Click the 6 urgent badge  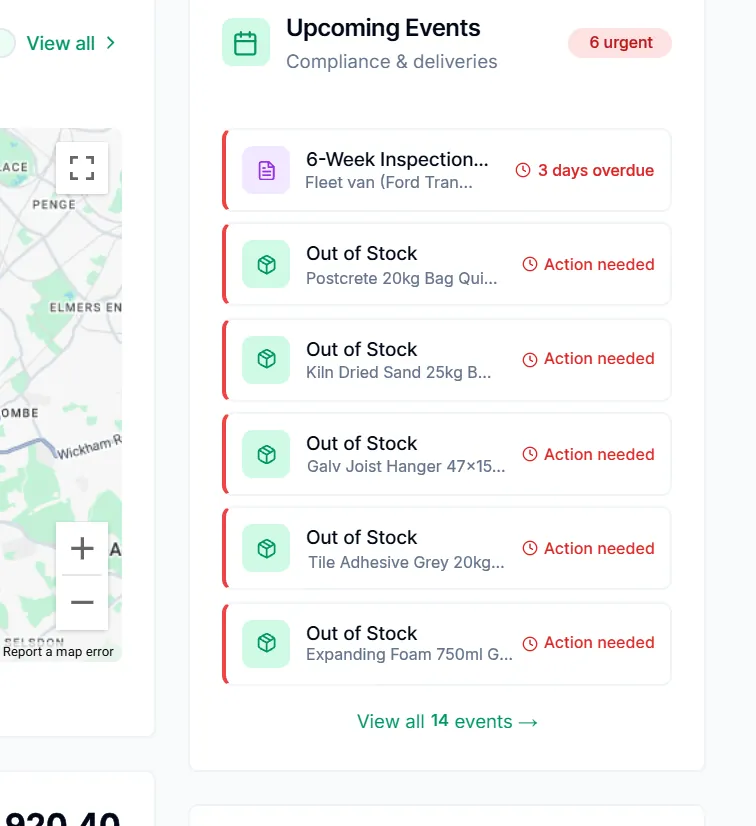click(620, 43)
